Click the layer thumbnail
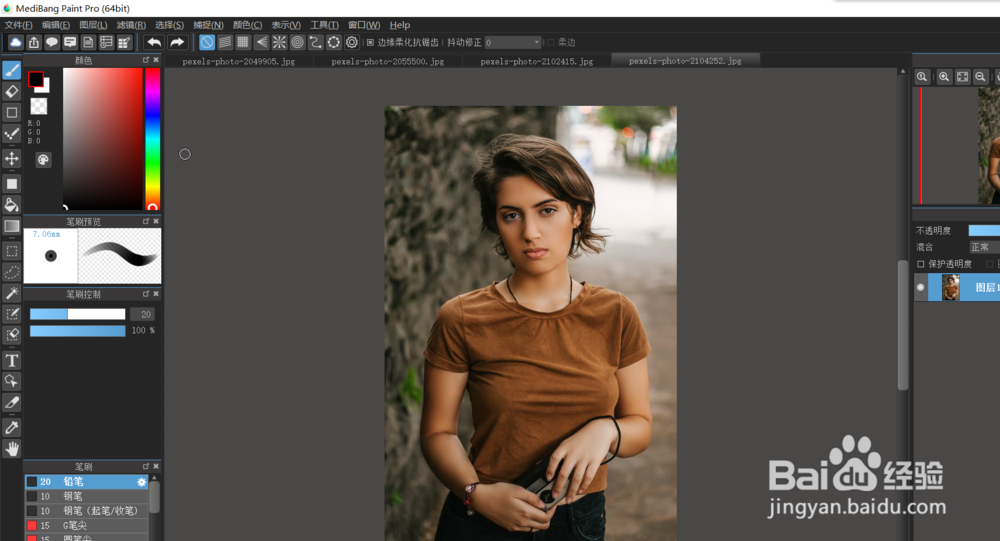The width and height of the screenshot is (1000, 541). [x=951, y=287]
